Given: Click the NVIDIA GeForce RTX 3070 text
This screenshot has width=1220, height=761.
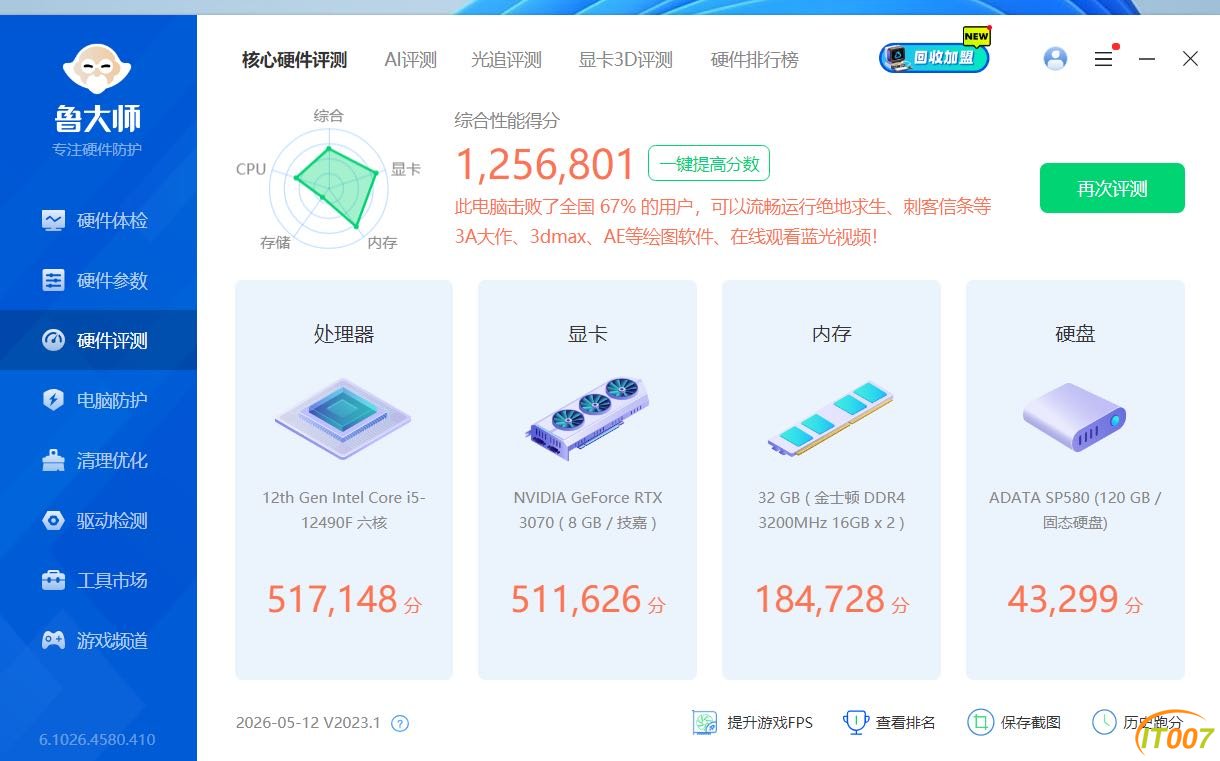Looking at the screenshot, I should 588,510.
